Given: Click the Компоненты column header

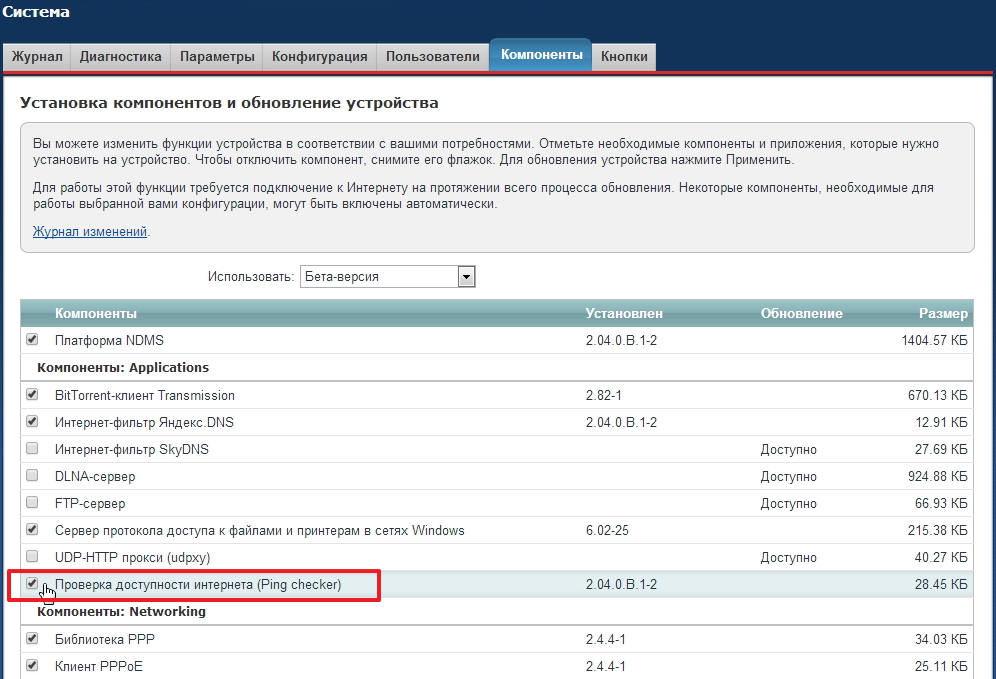Looking at the screenshot, I should point(96,314).
